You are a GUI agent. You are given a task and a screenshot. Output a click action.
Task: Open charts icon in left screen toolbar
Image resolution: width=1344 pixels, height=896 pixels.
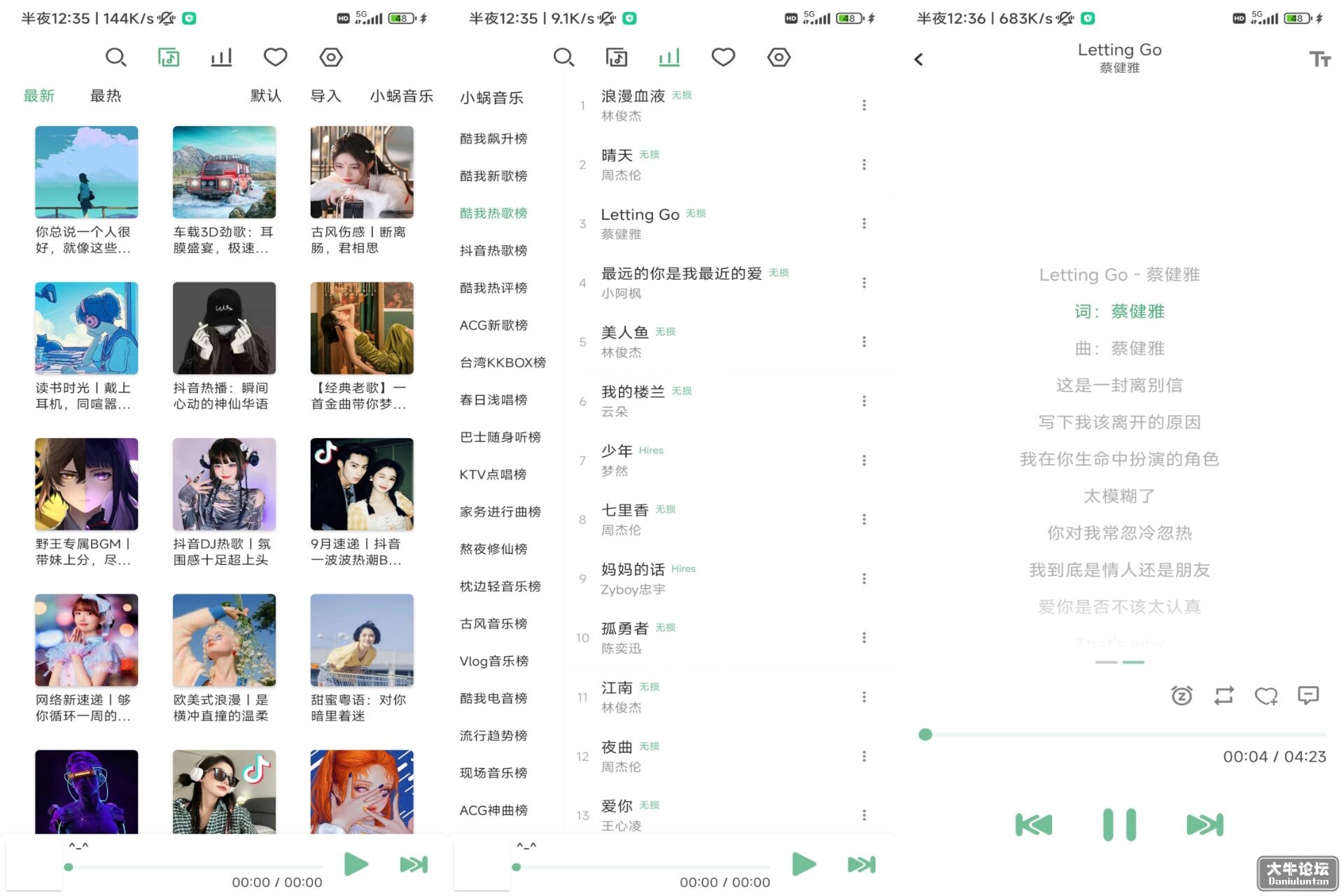tap(221, 57)
